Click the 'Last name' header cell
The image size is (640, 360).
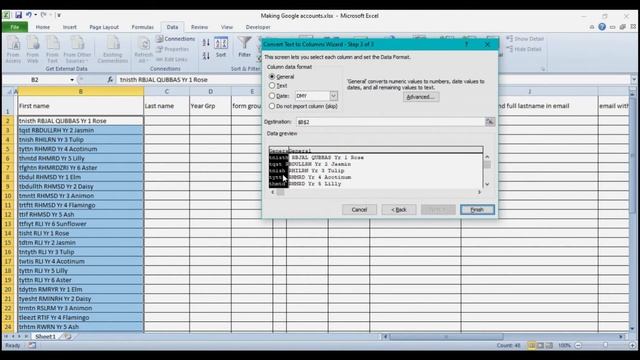(167, 106)
